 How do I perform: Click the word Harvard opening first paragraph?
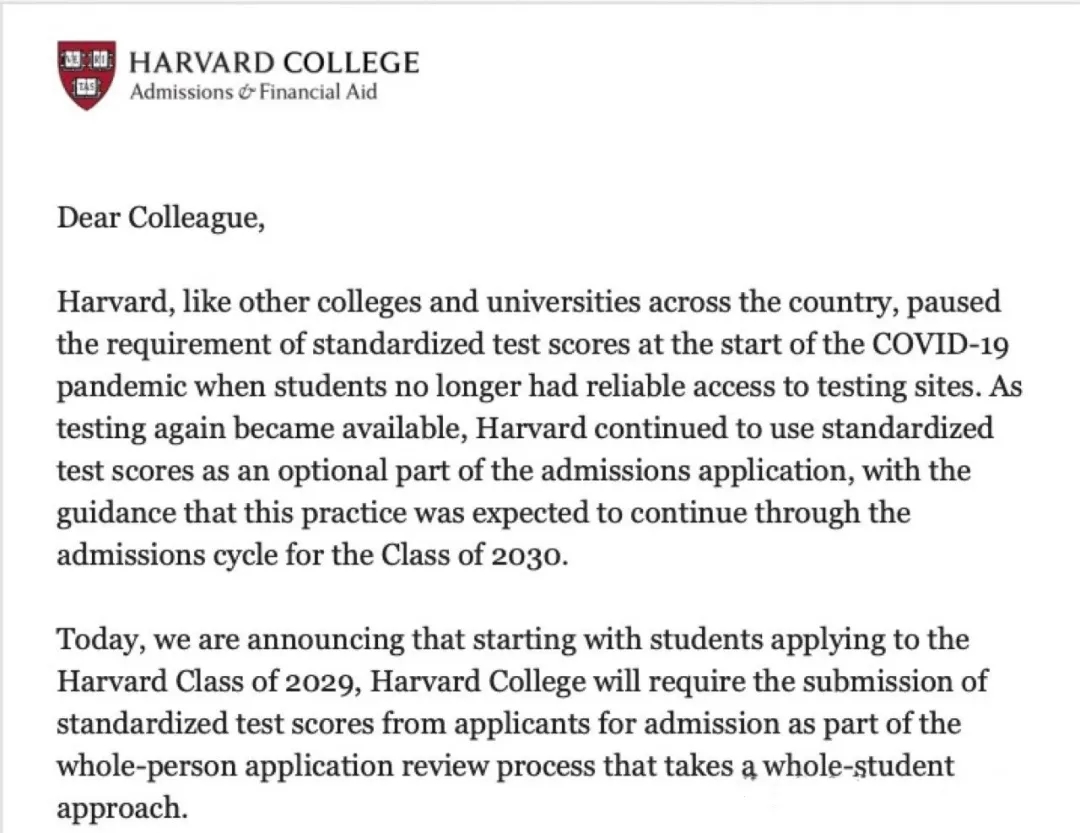pyautogui.click(x=114, y=302)
